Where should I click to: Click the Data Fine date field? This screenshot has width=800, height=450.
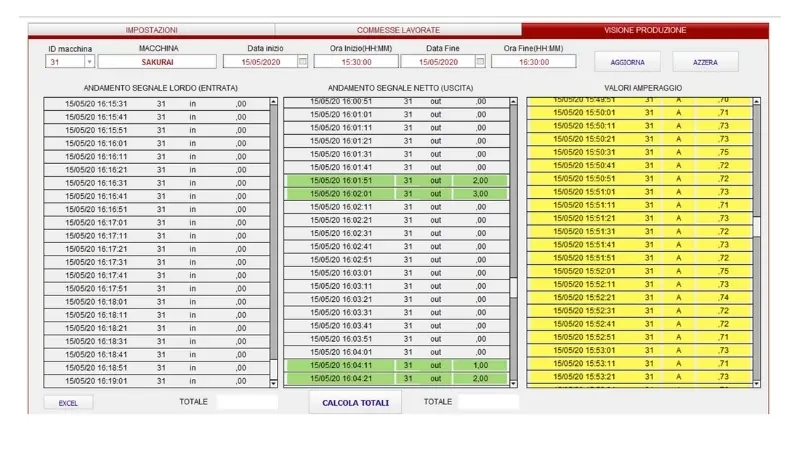click(x=438, y=62)
